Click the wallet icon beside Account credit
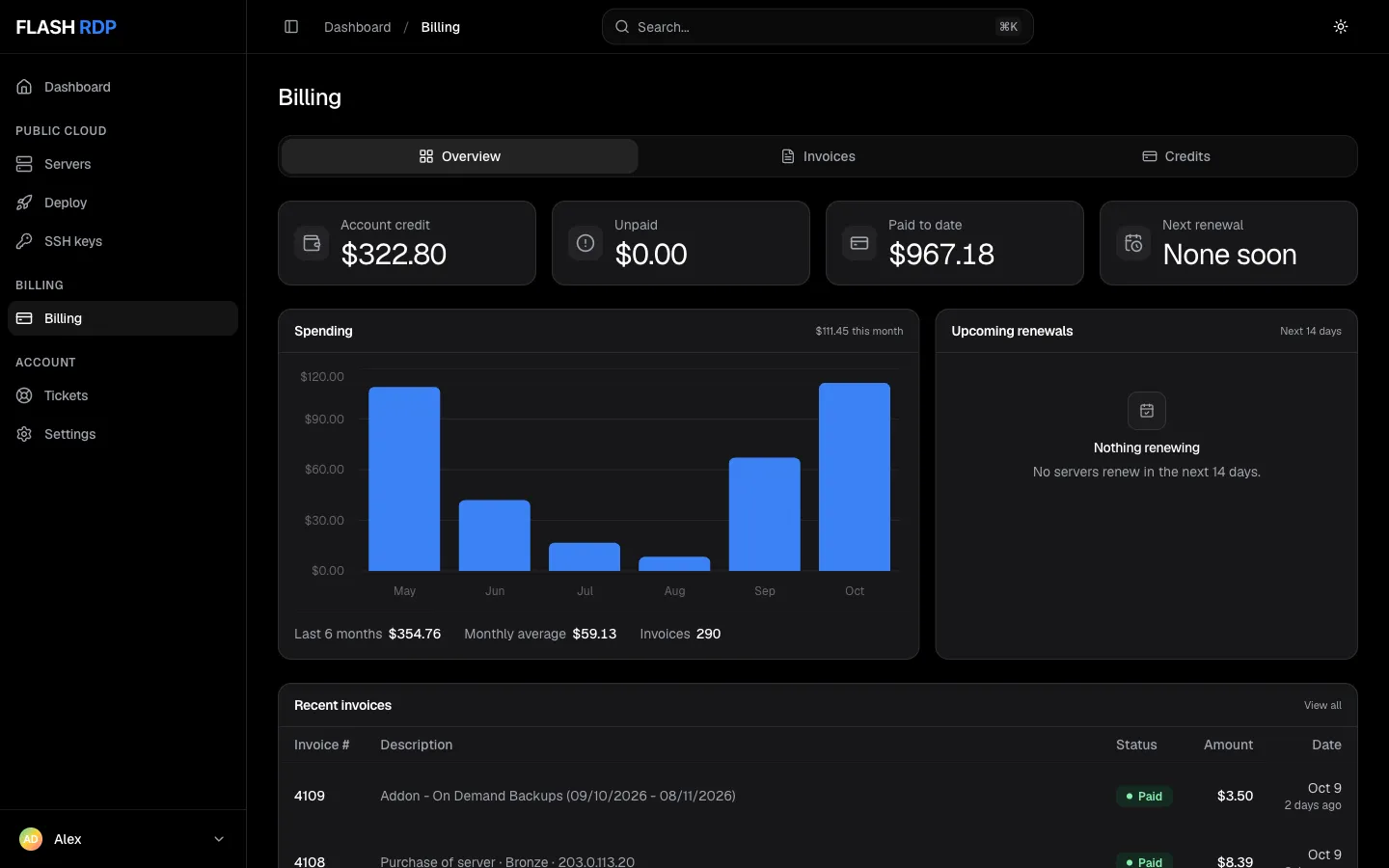Screen dimensions: 1389x868 (312, 243)
